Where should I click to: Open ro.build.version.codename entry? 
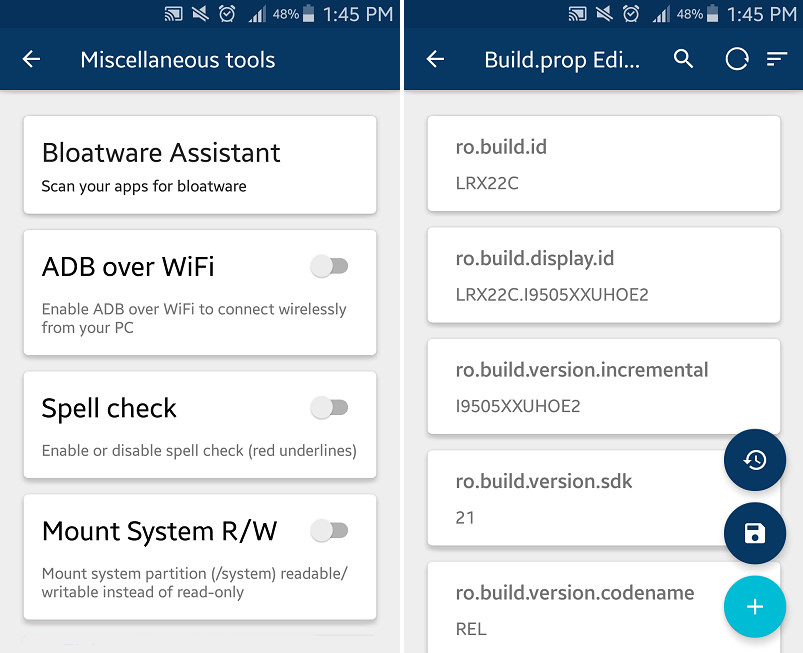point(575,609)
